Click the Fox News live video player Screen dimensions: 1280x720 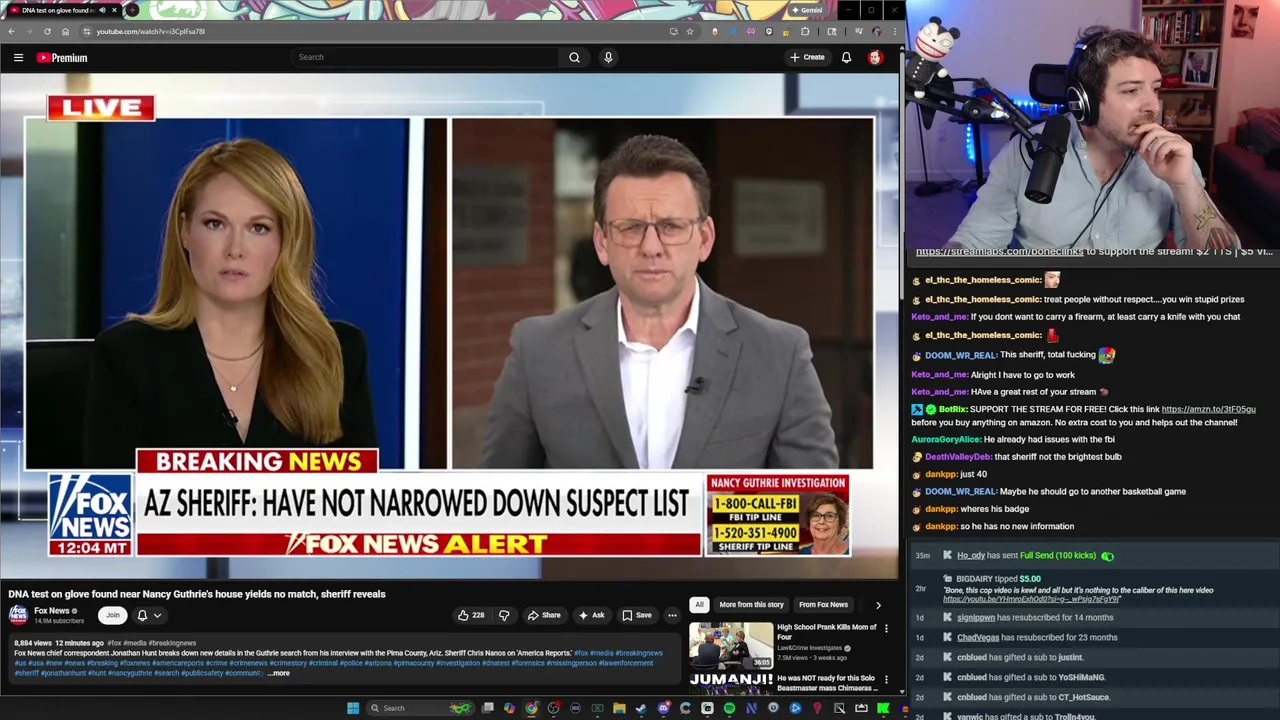(449, 327)
